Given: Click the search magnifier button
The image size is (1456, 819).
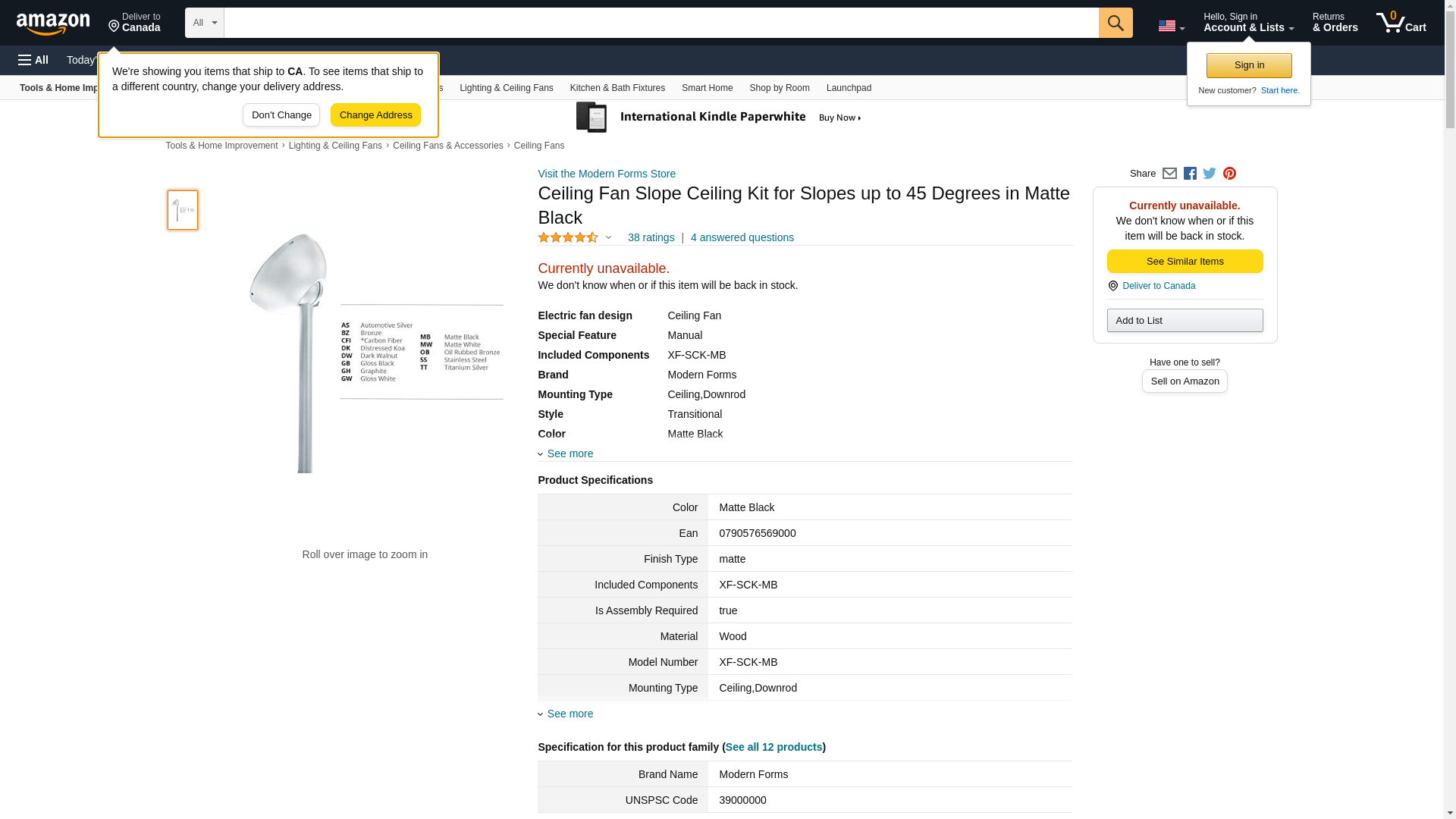Looking at the screenshot, I should click(x=1115, y=23).
